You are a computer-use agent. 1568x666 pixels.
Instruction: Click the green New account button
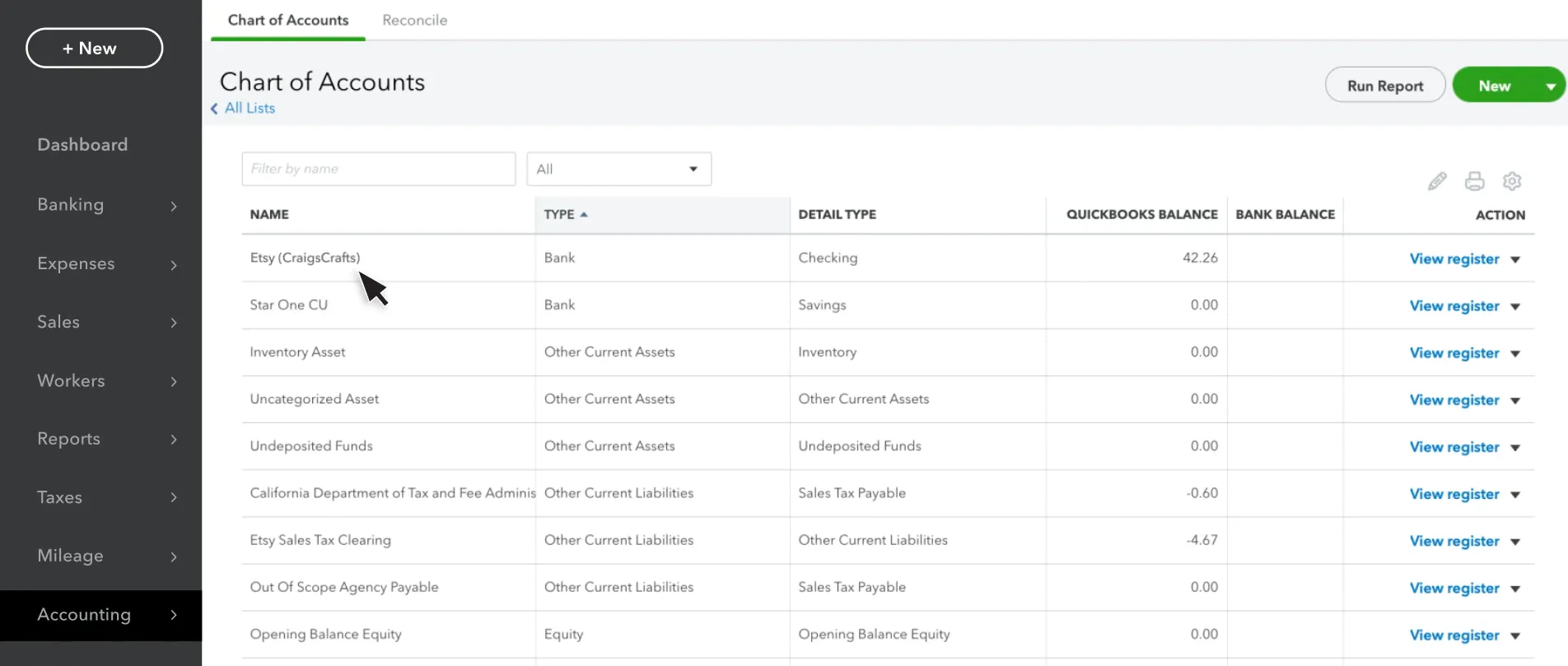(x=1495, y=86)
